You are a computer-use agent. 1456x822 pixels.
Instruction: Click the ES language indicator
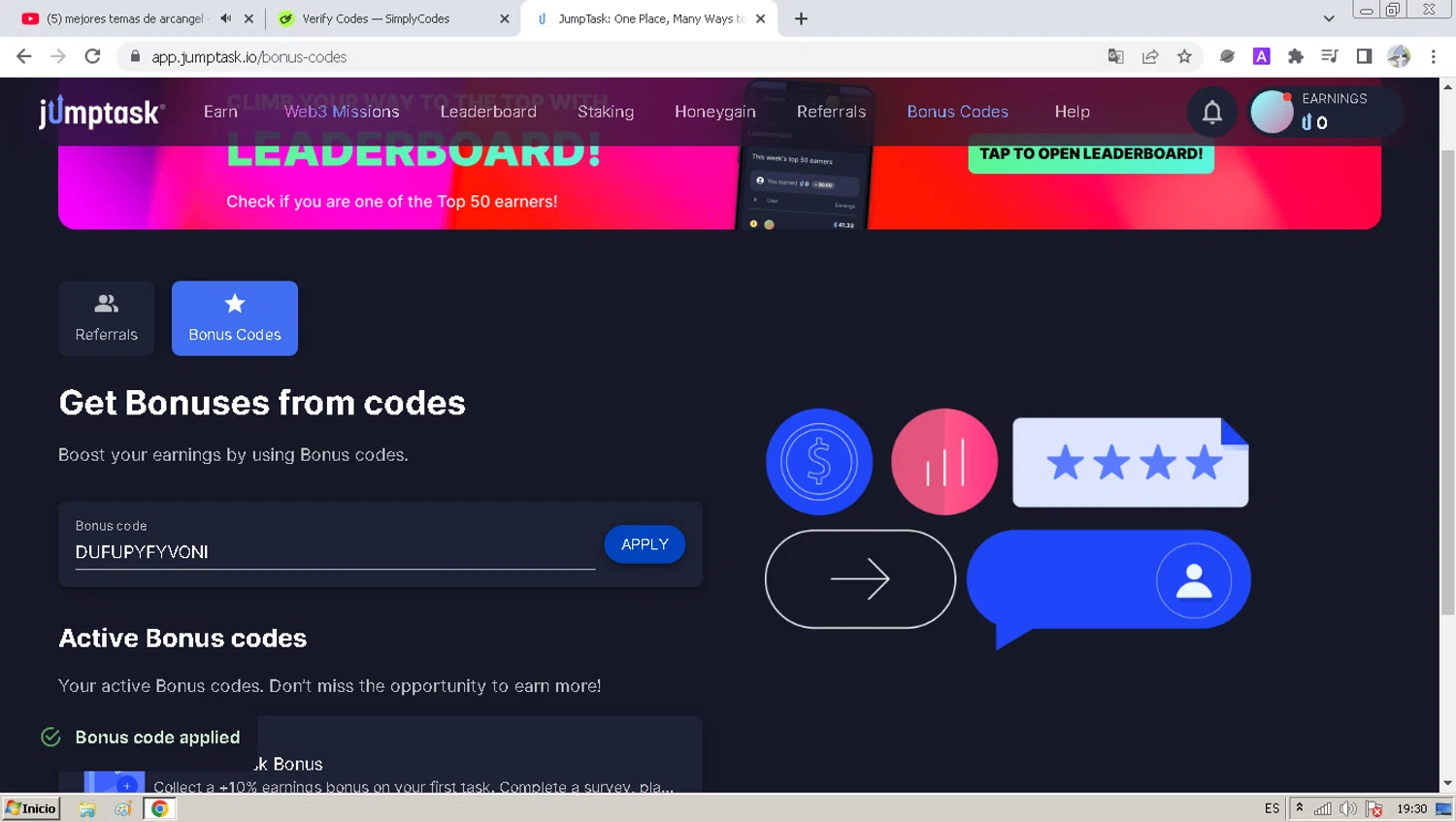1272,808
